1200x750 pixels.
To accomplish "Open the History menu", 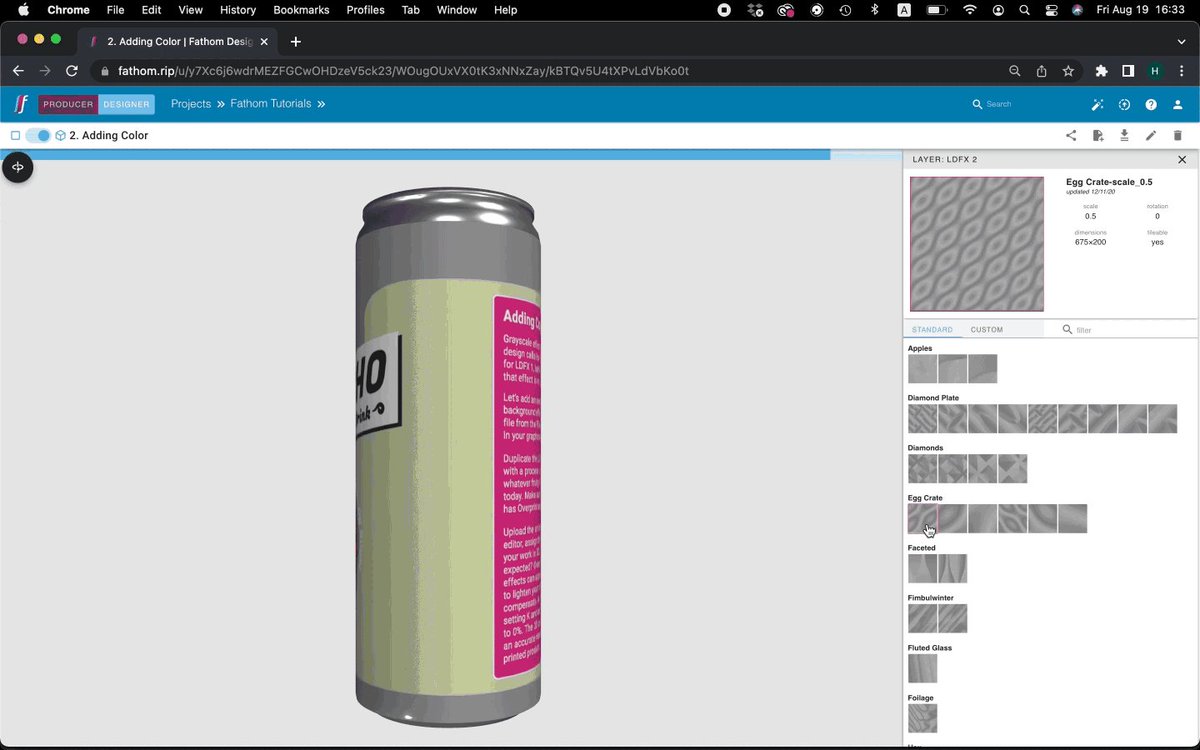I will coord(238,10).
